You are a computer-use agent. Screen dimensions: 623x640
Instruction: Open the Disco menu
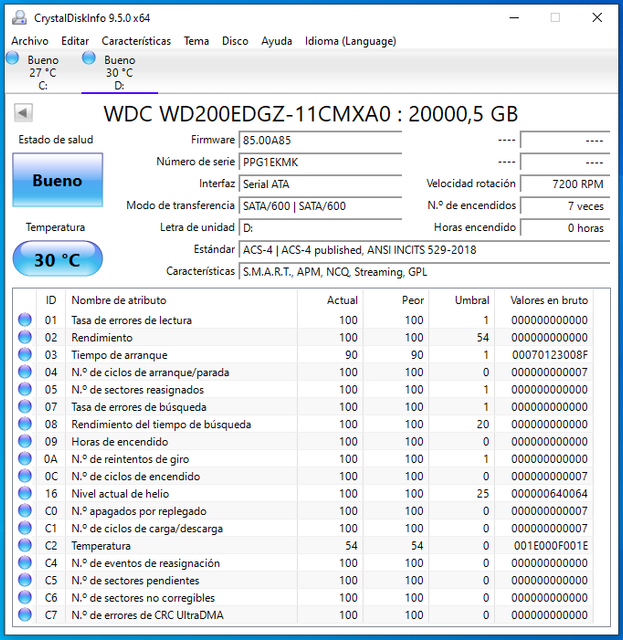(x=235, y=41)
